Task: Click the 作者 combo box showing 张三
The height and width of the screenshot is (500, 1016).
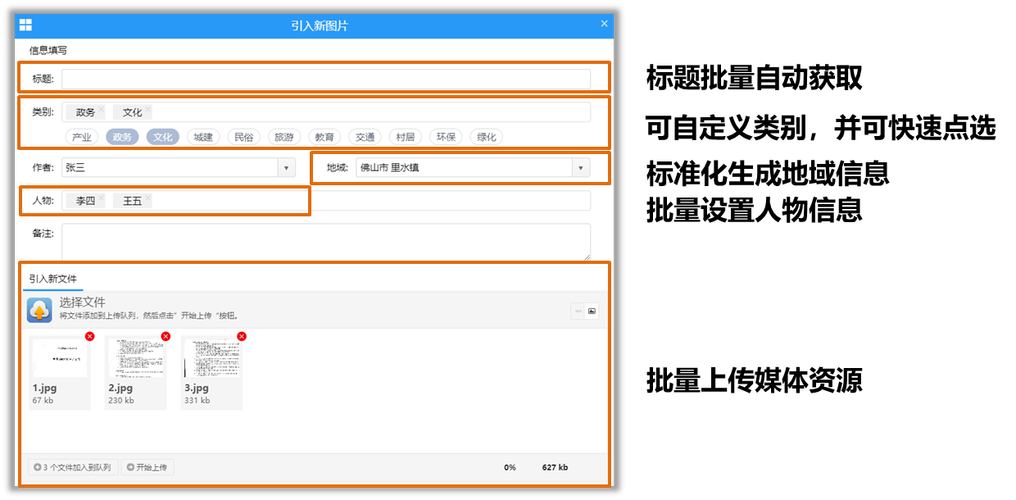Action: click(170, 168)
